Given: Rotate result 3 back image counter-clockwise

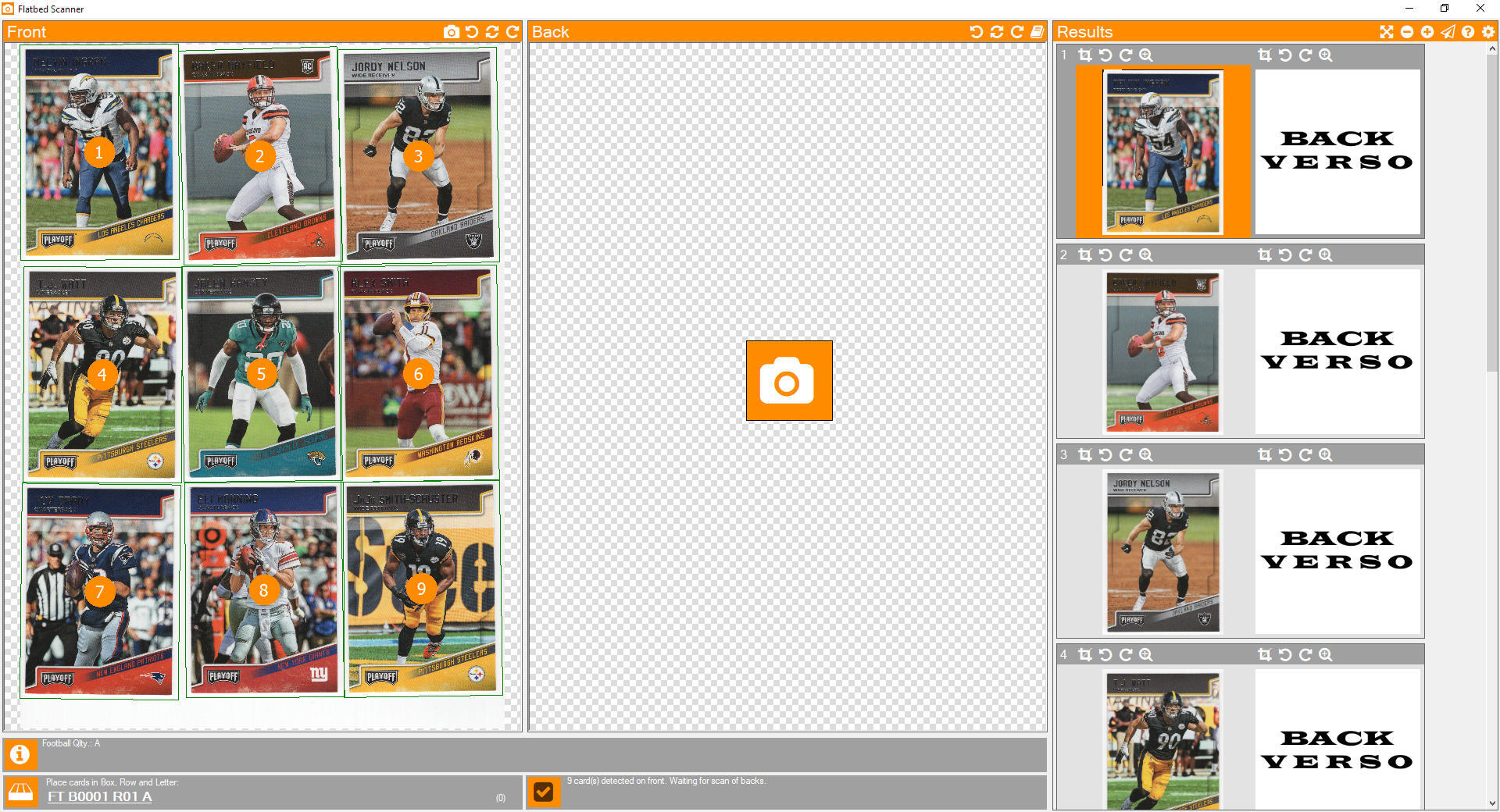Looking at the screenshot, I should pyautogui.click(x=1285, y=455).
